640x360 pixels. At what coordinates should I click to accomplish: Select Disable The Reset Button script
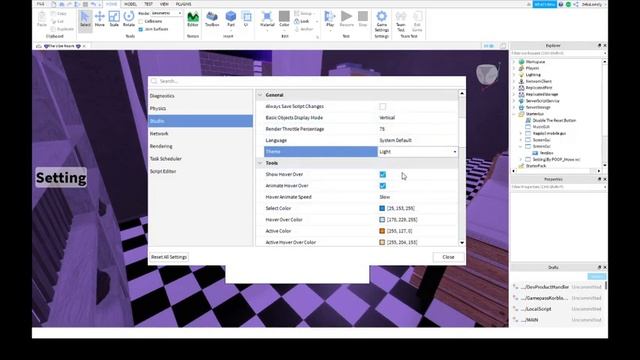click(553, 120)
